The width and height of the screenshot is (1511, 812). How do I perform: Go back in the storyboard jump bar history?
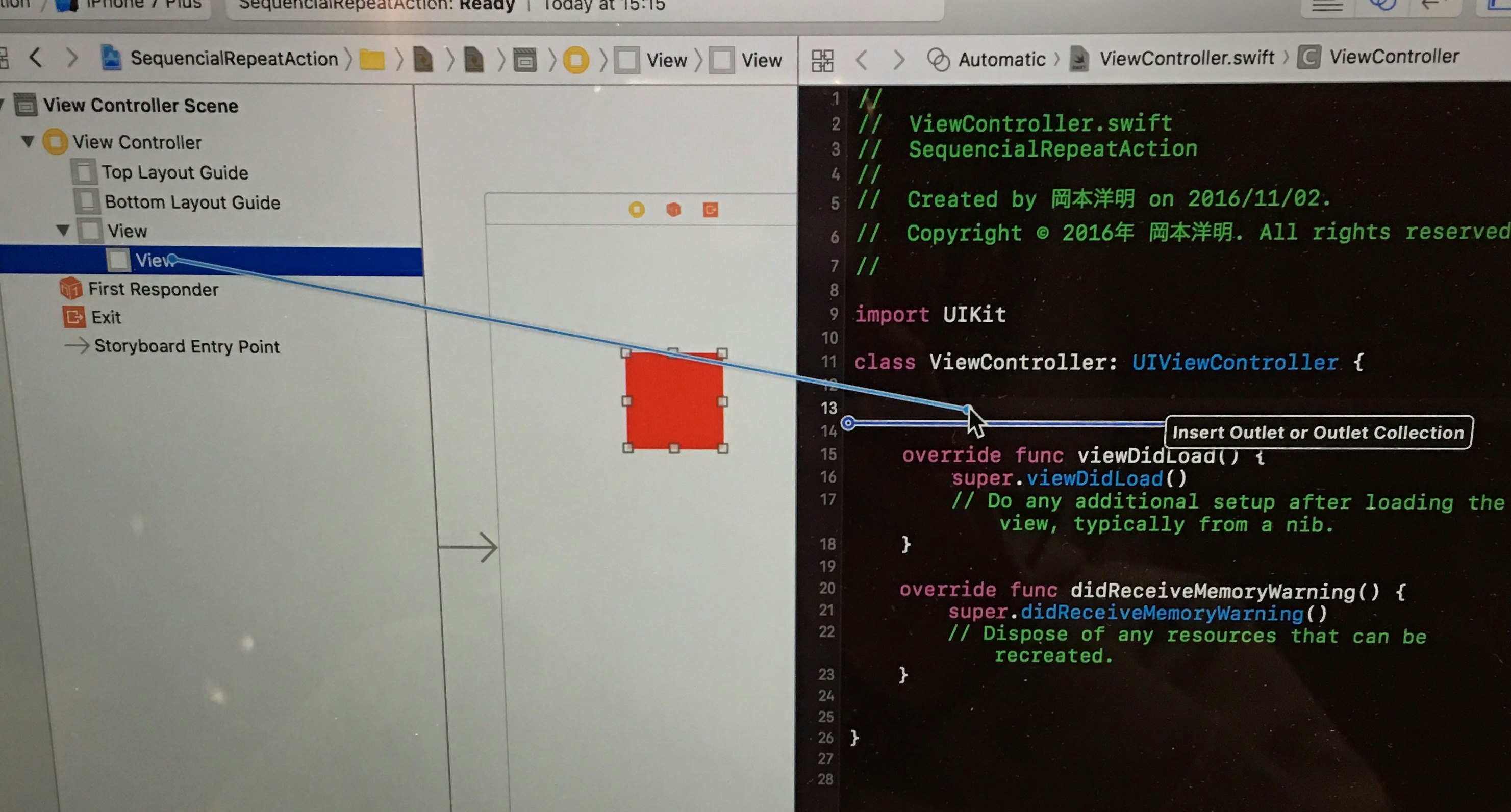pos(36,58)
